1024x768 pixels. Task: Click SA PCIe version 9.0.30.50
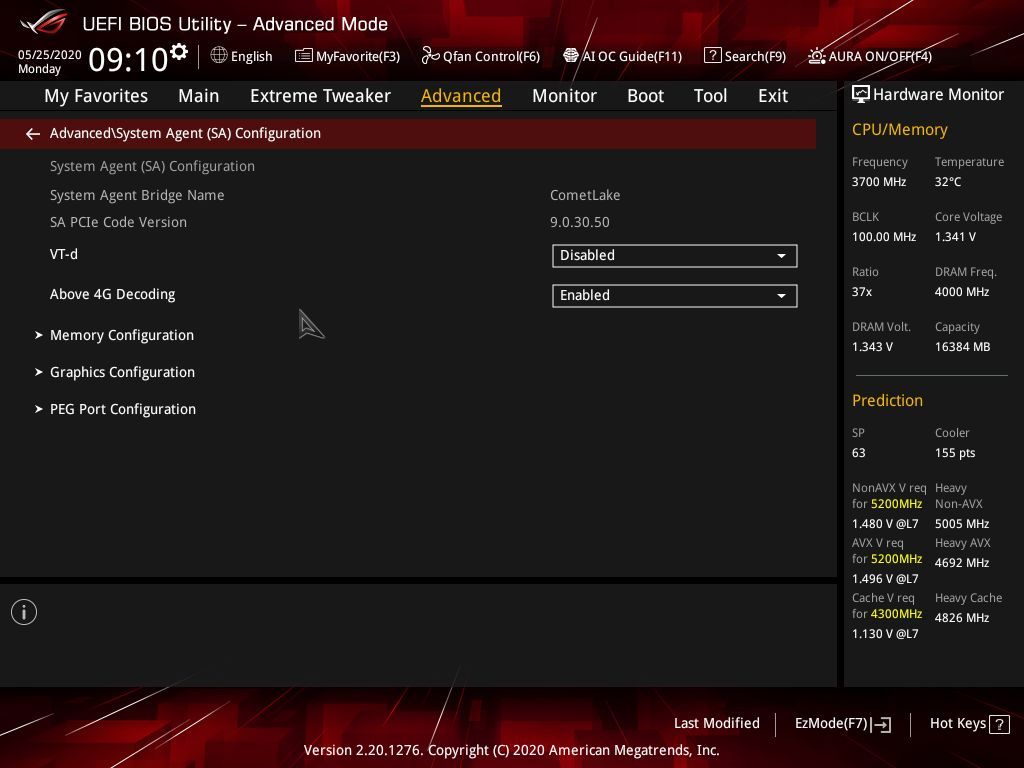(x=580, y=222)
